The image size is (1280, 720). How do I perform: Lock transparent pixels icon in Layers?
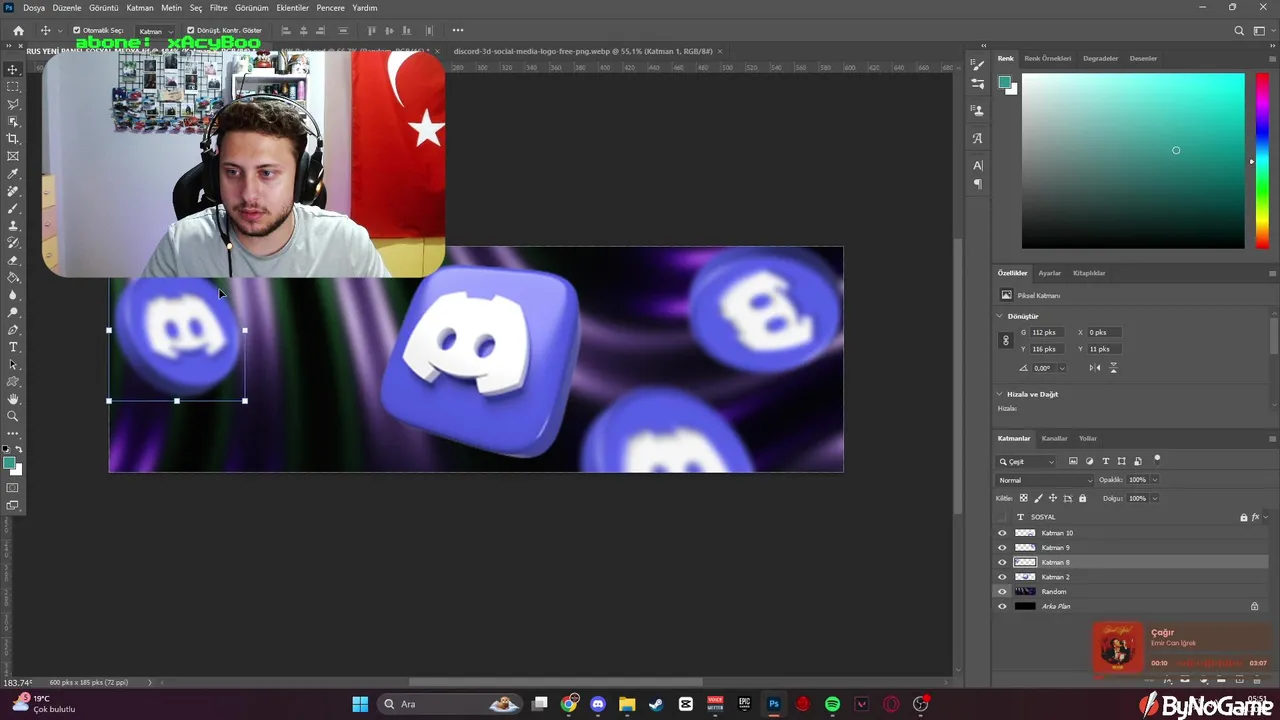pos(1023,498)
